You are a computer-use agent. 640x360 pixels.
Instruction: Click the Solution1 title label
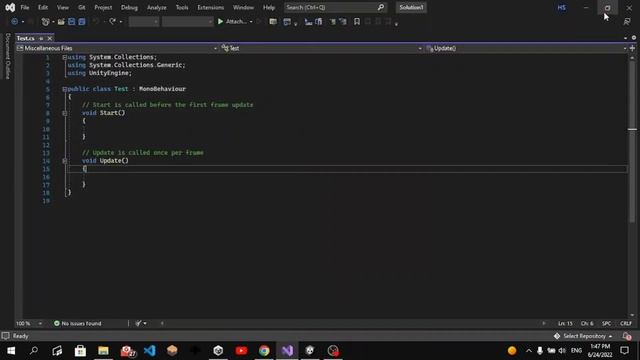pos(411,7)
